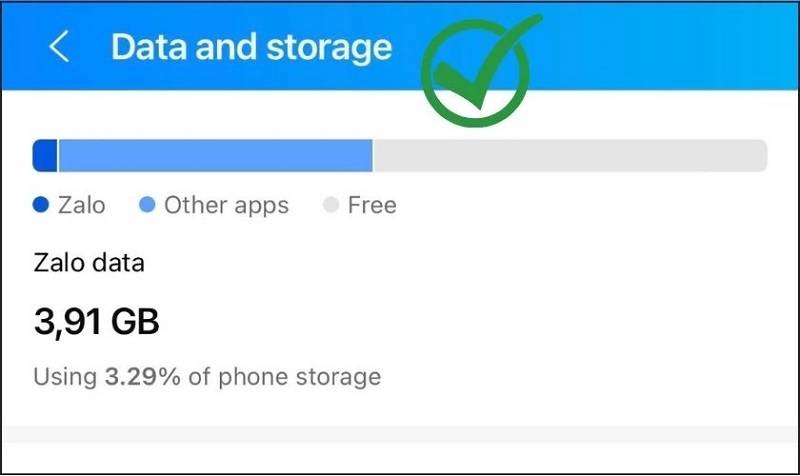The image size is (800, 476).
Task: Click the Data and storage title
Action: (251, 47)
